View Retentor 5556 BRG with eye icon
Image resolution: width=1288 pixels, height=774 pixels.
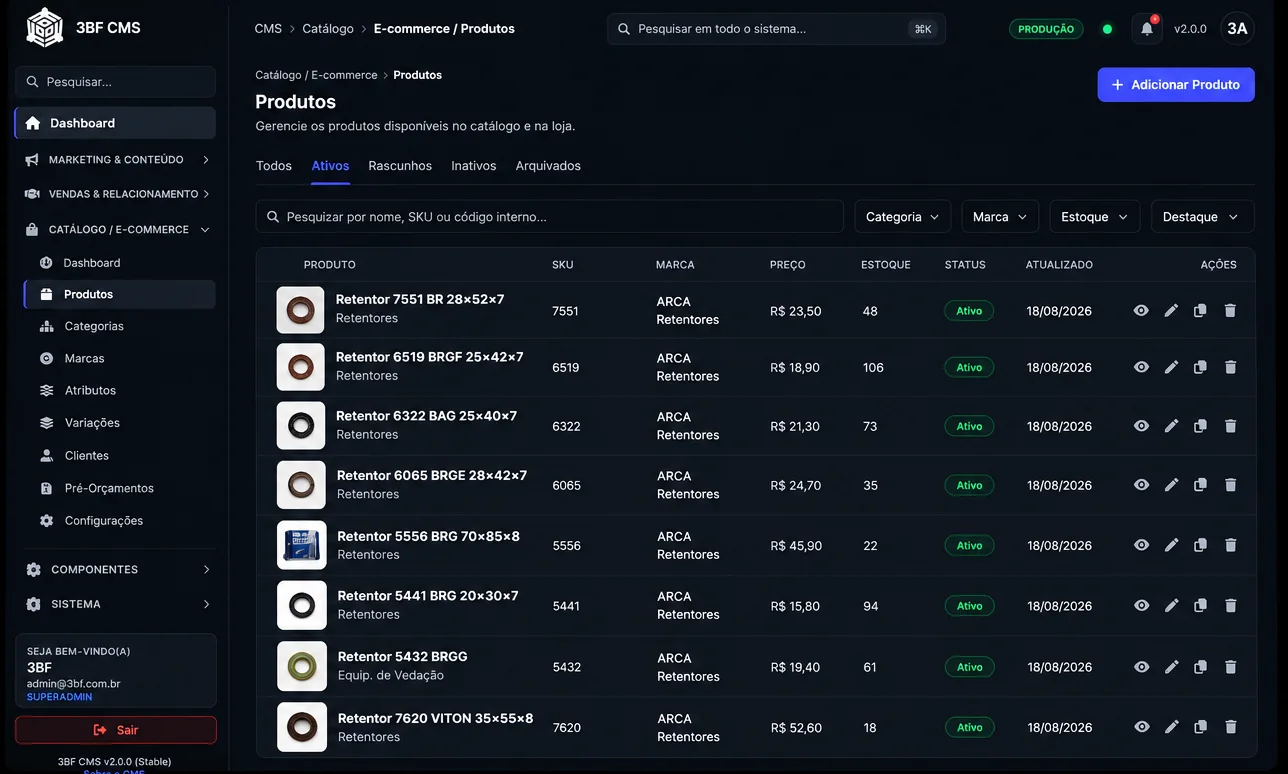(1141, 545)
